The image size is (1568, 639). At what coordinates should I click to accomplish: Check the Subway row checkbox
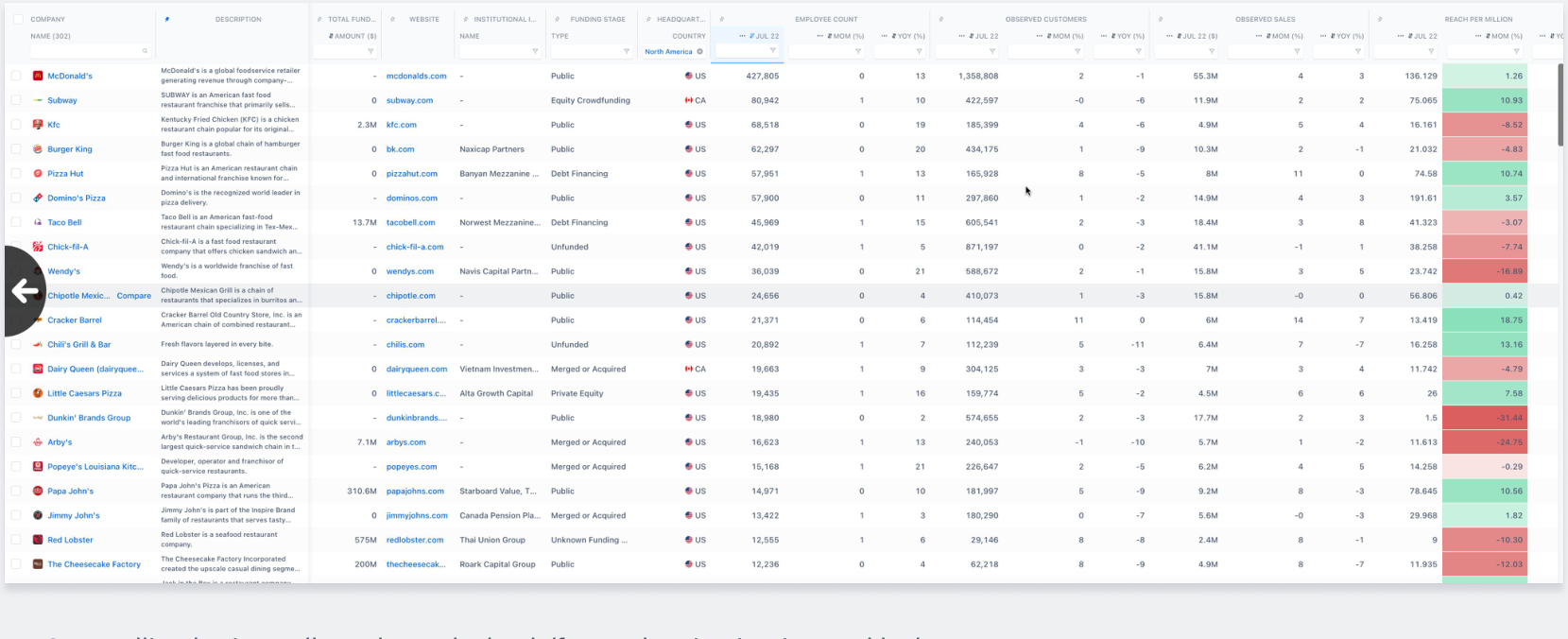[x=16, y=100]
